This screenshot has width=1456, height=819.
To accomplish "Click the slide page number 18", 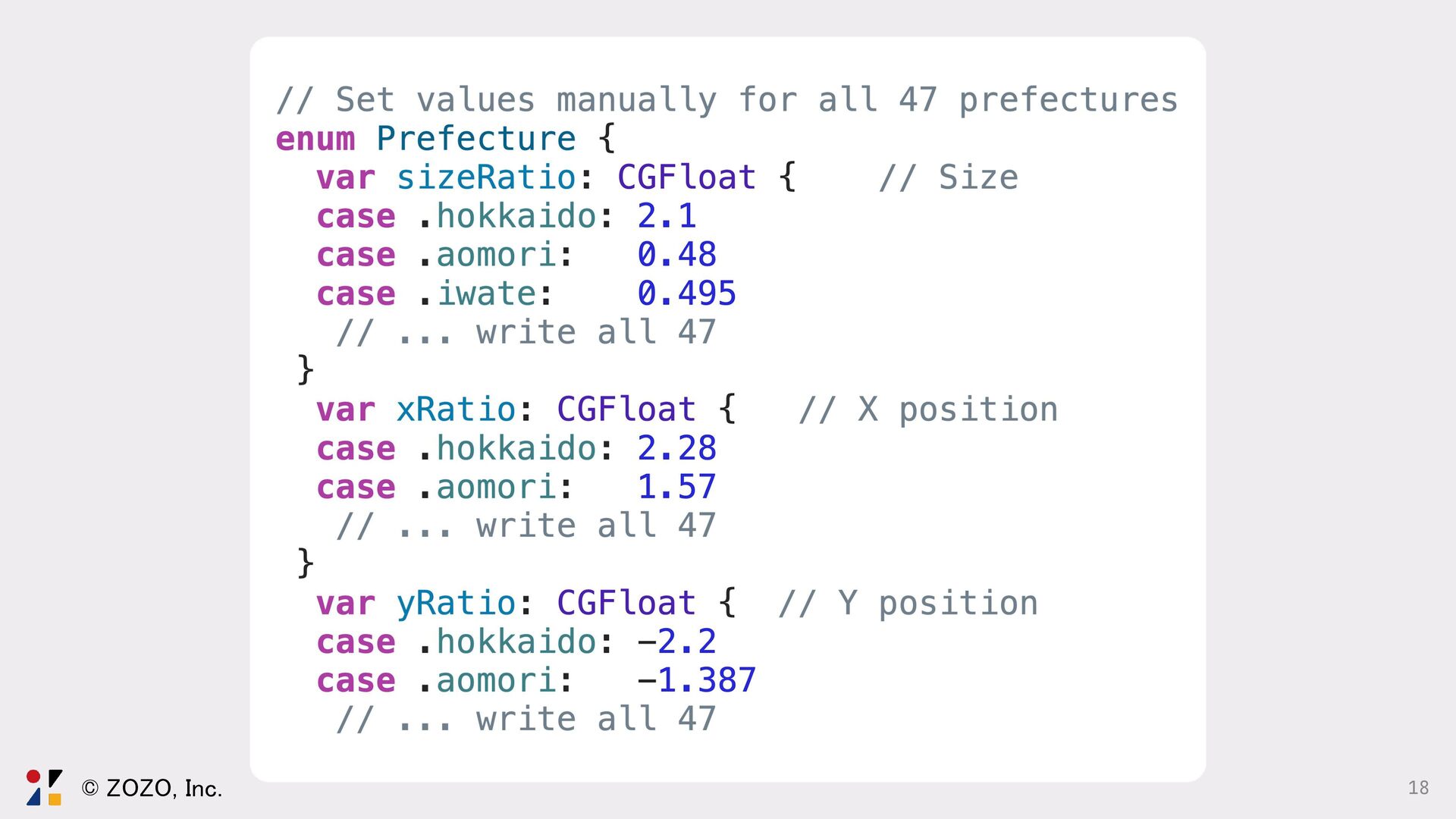I will [x=1418, y=788].
